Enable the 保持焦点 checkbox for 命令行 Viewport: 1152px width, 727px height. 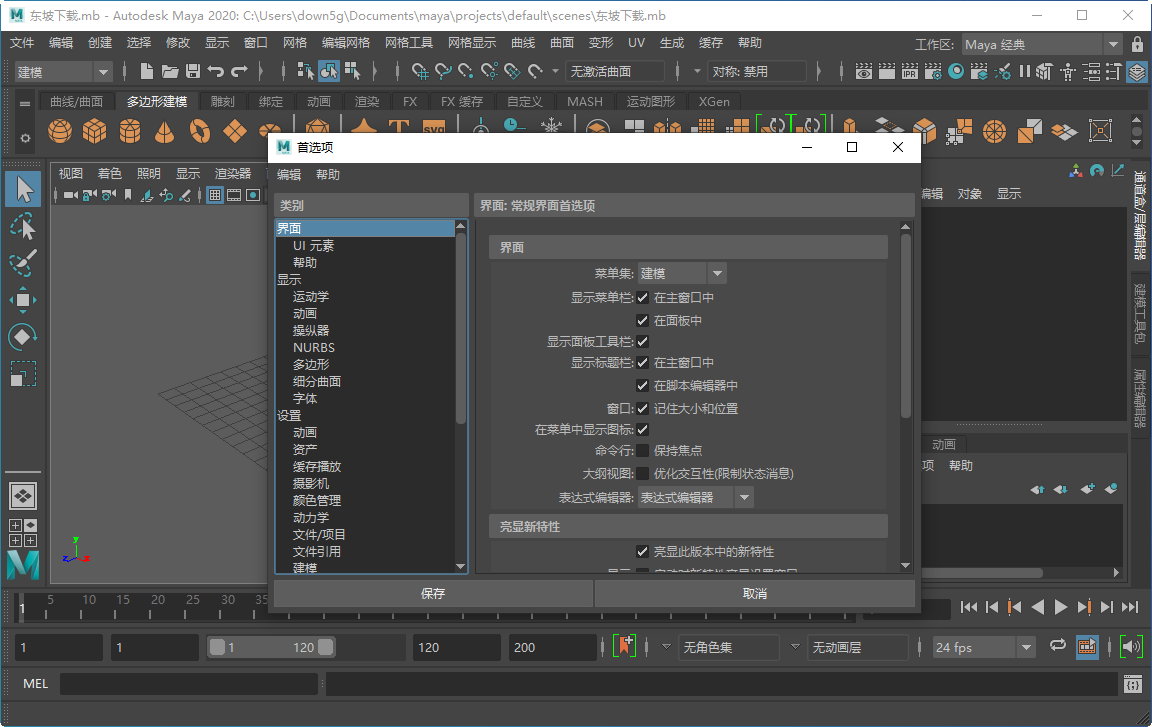coord(642,450)
